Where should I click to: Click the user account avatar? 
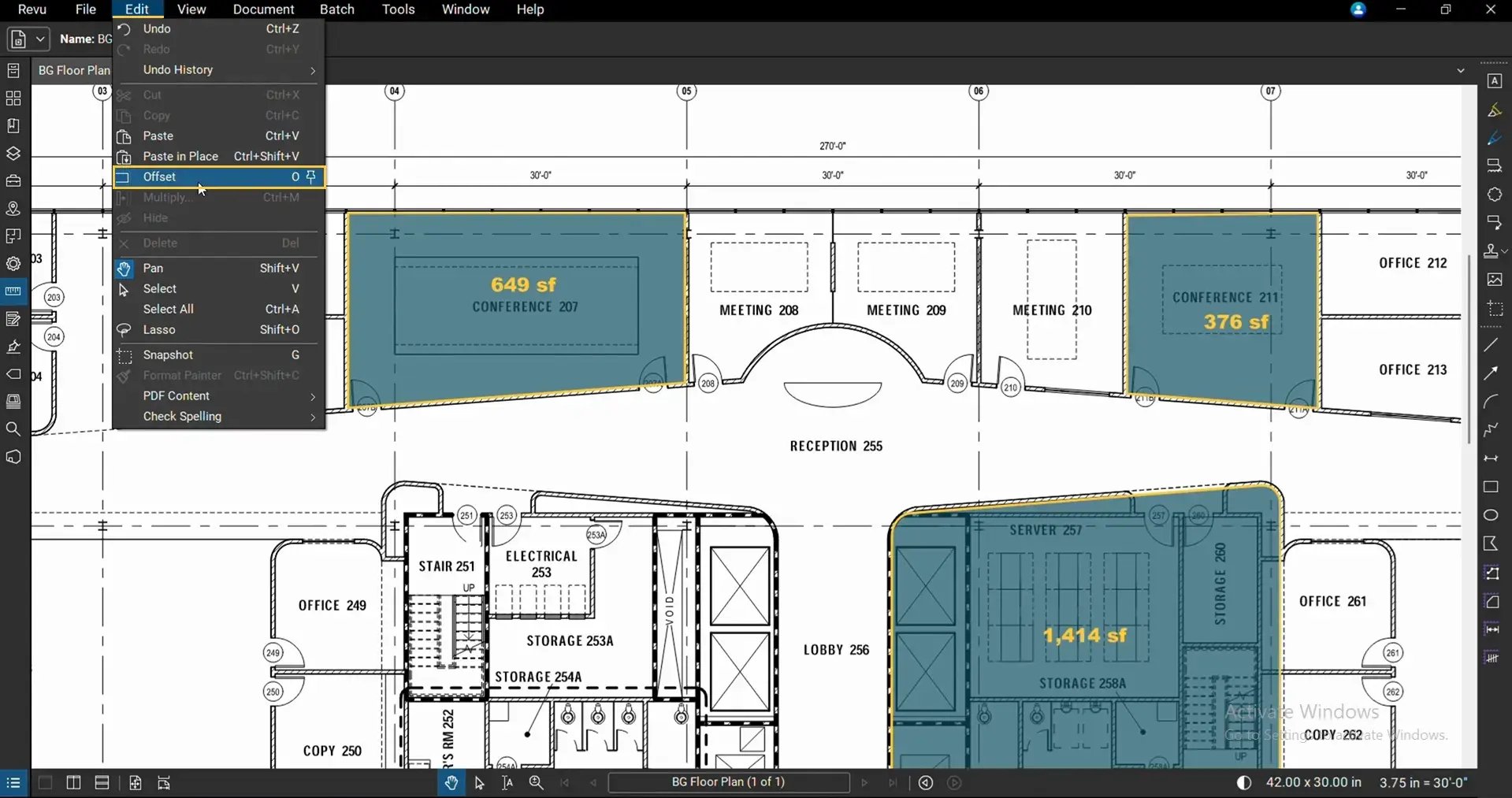[1358, 9]
